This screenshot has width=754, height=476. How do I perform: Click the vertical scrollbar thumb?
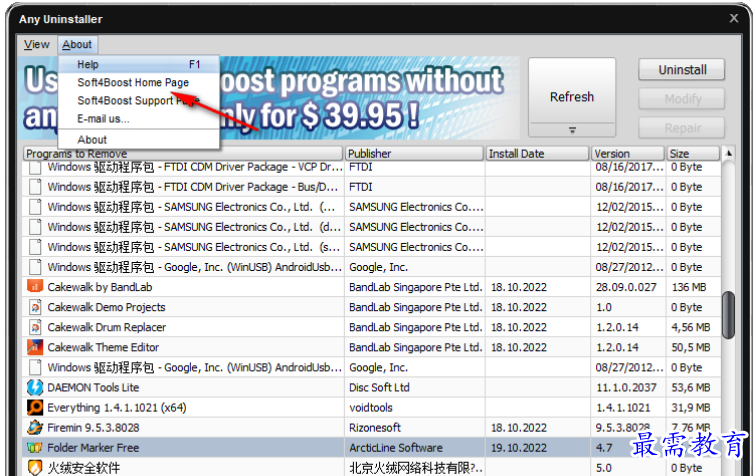(729, 315)
